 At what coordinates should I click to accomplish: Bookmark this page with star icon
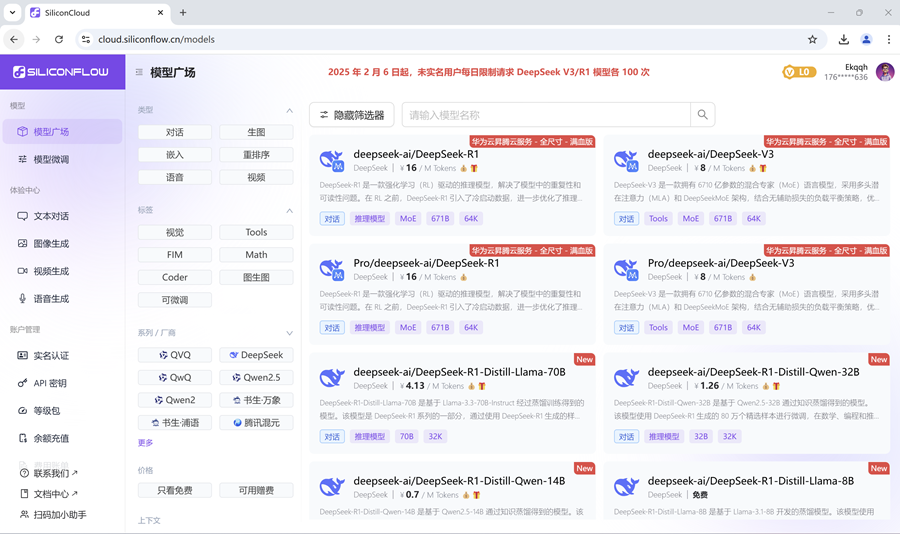(x=812, y=40)
